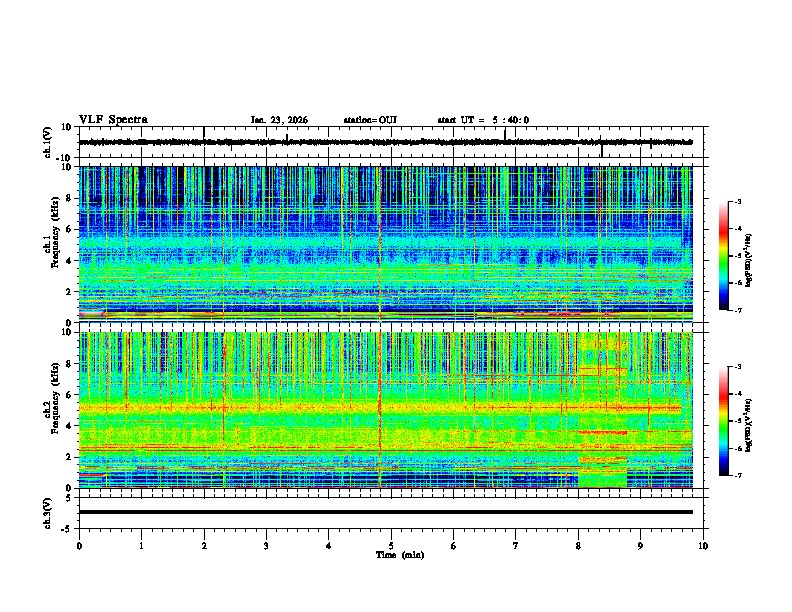The image size is (792, 612).
Task: Click the "VLF Spectra" plot title
Action: pos(113,120)
